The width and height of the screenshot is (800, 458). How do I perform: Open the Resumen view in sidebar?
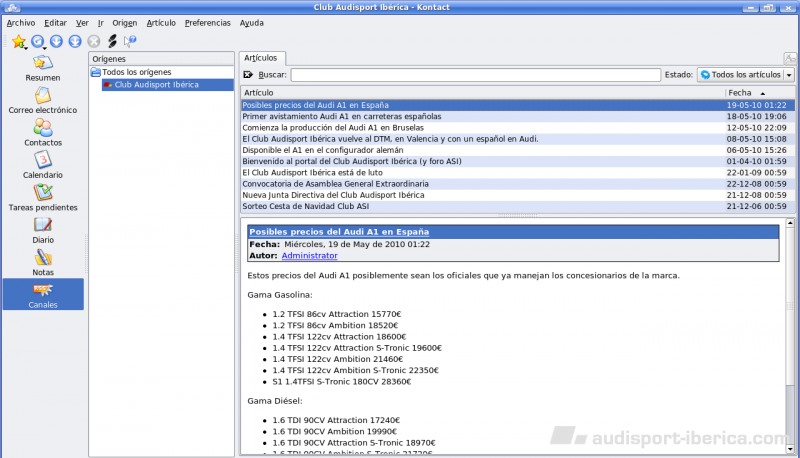[43, 67]
